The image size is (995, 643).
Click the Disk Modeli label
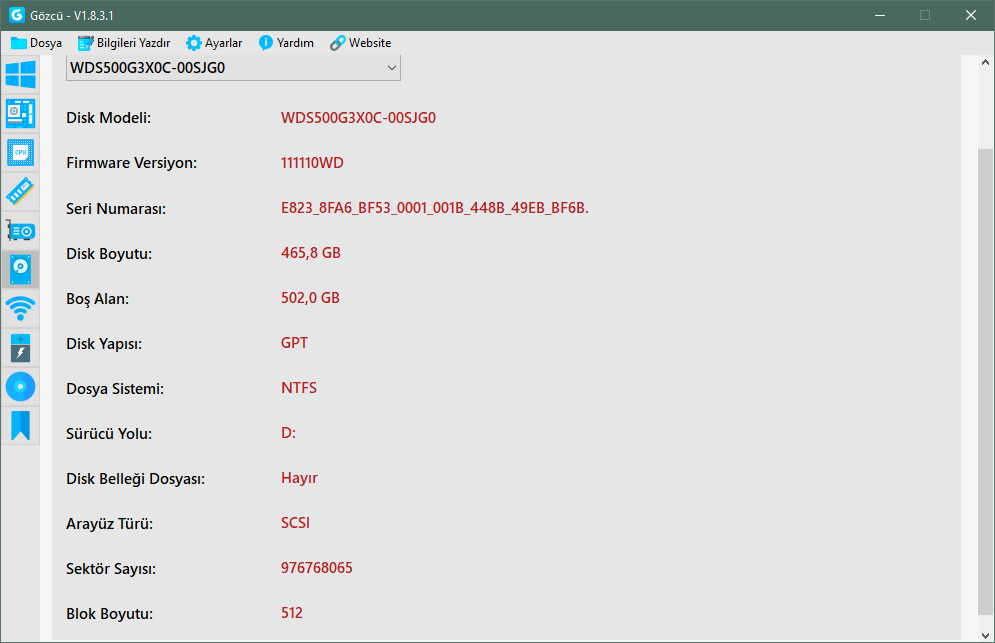(x=109, y=118)
